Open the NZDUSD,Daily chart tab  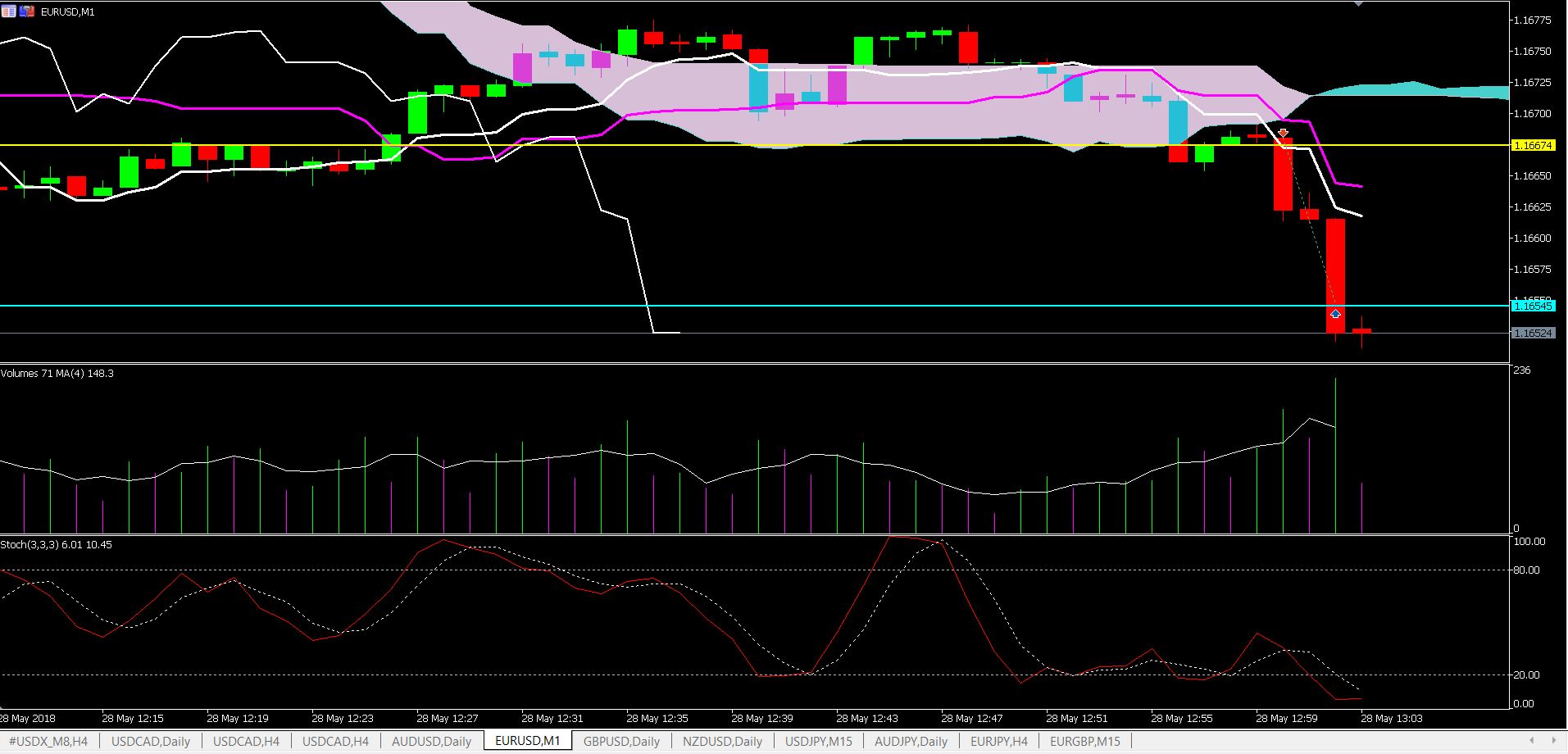[x=722, y=741]
